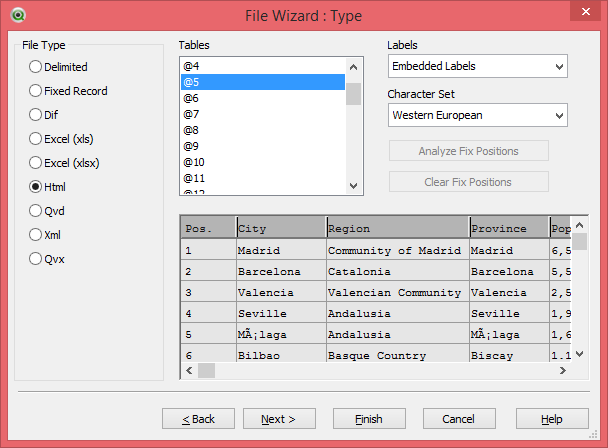Select the Delimited file type

58,67
